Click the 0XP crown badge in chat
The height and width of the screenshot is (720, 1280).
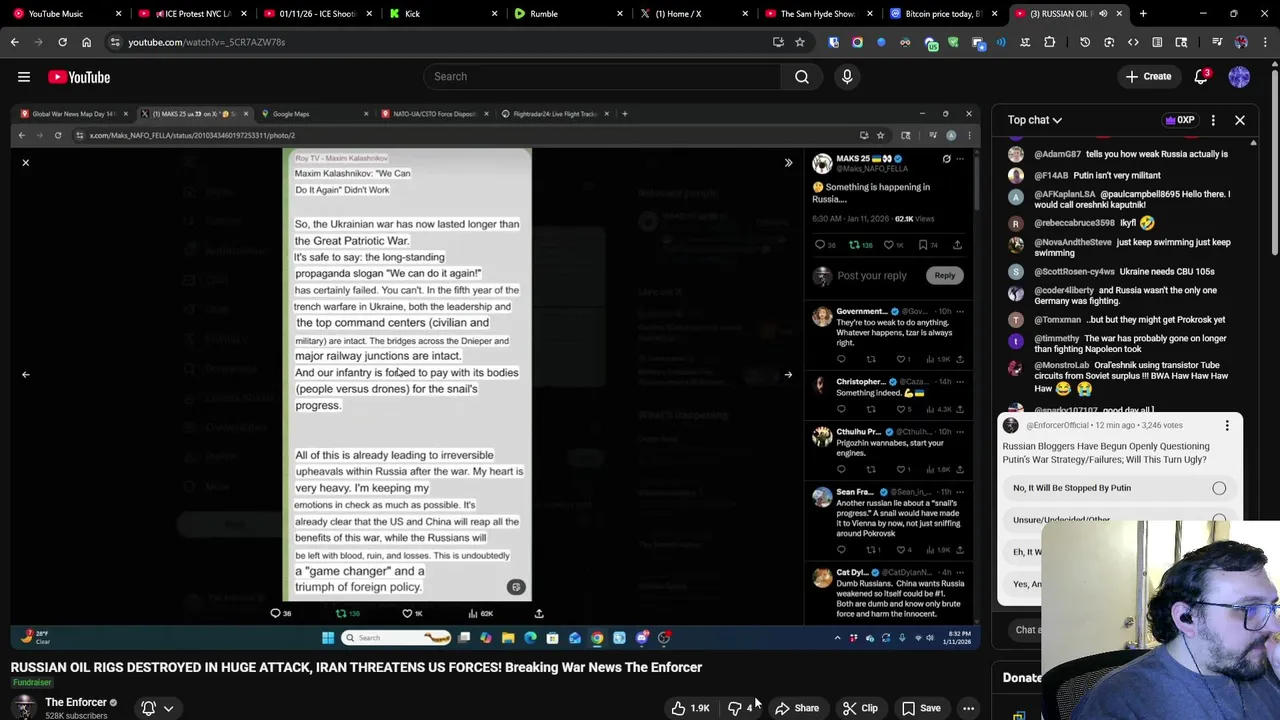(x=1180, y=120)
